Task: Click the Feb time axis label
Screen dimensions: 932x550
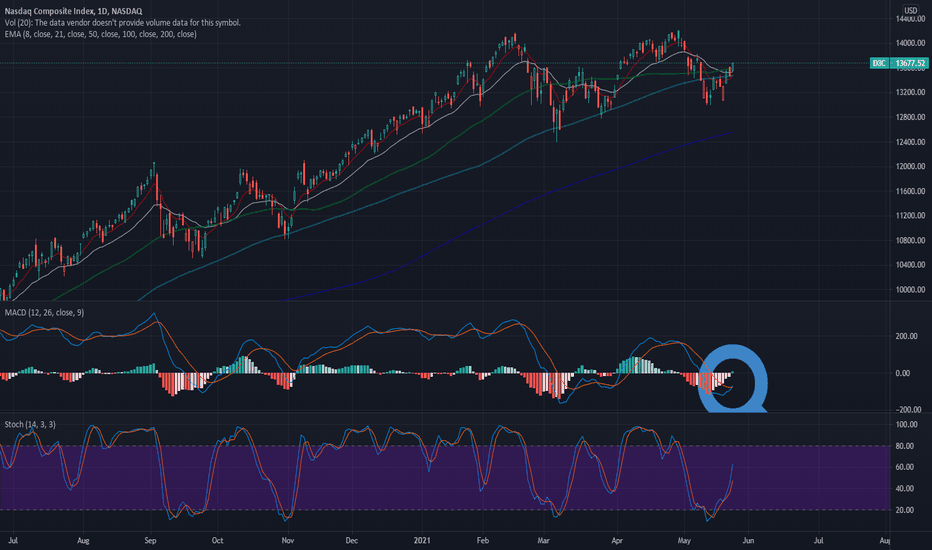Action: tap(483, 540)
